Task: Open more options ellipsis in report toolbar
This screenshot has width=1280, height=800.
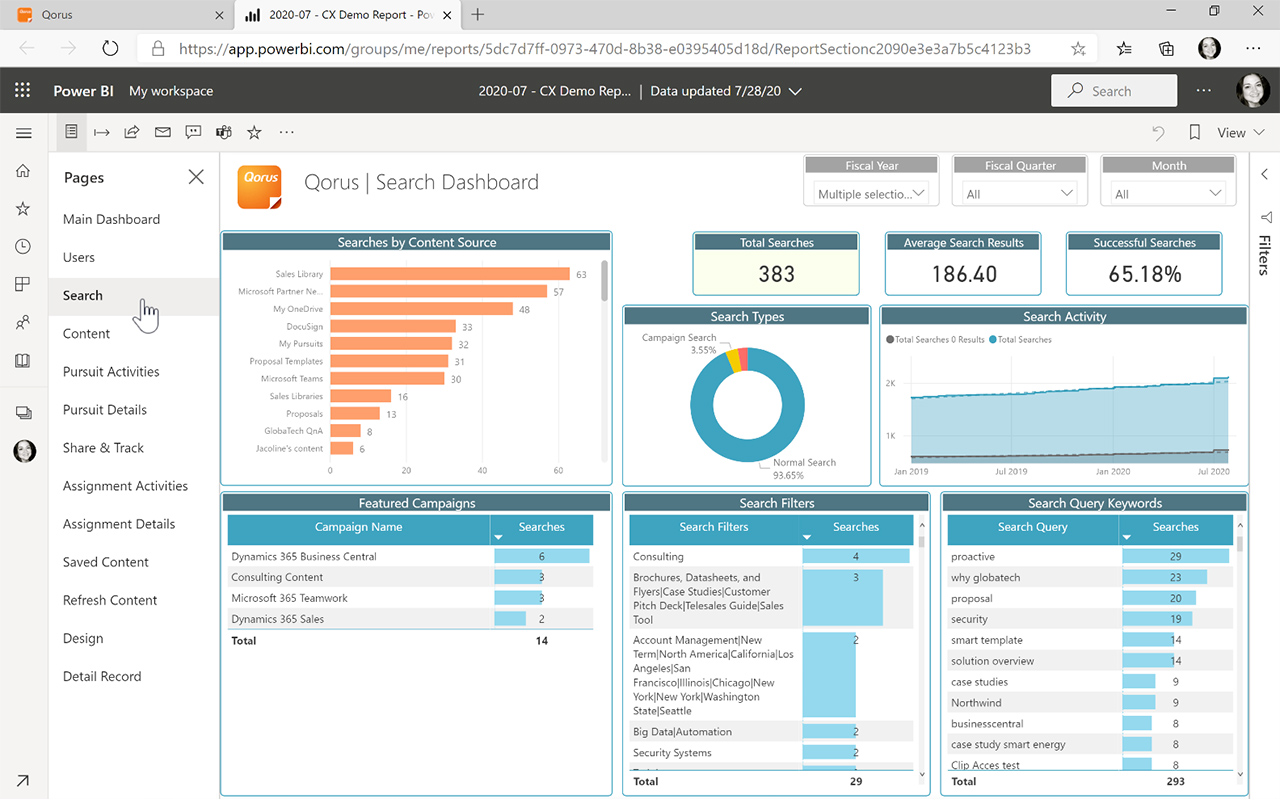Action: (x=287, y=132)
